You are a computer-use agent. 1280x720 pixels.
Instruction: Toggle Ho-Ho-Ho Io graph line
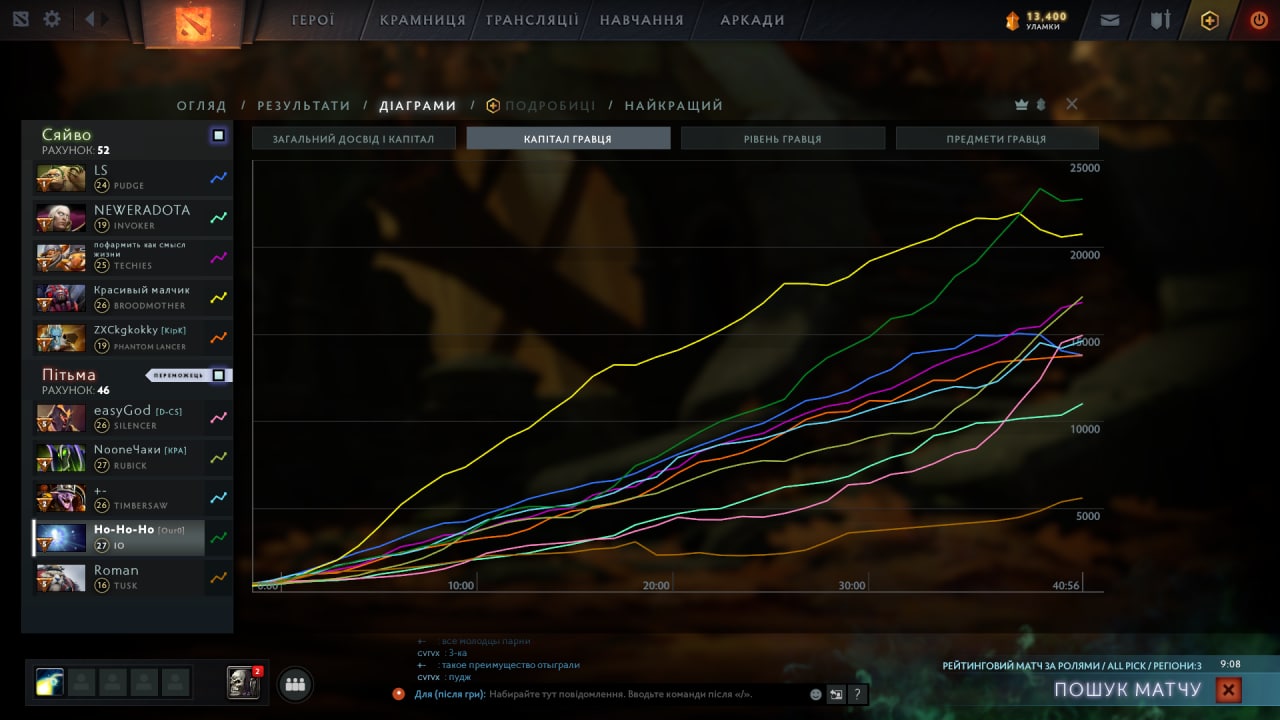click(219, 538)
